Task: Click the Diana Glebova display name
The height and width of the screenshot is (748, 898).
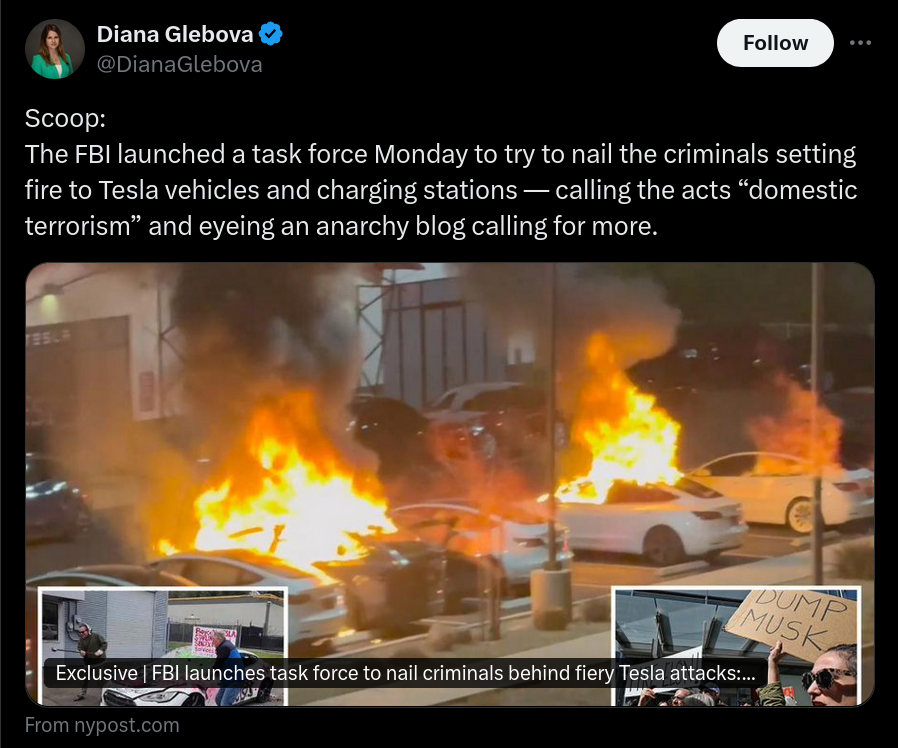Action: [x=175, y=34]
